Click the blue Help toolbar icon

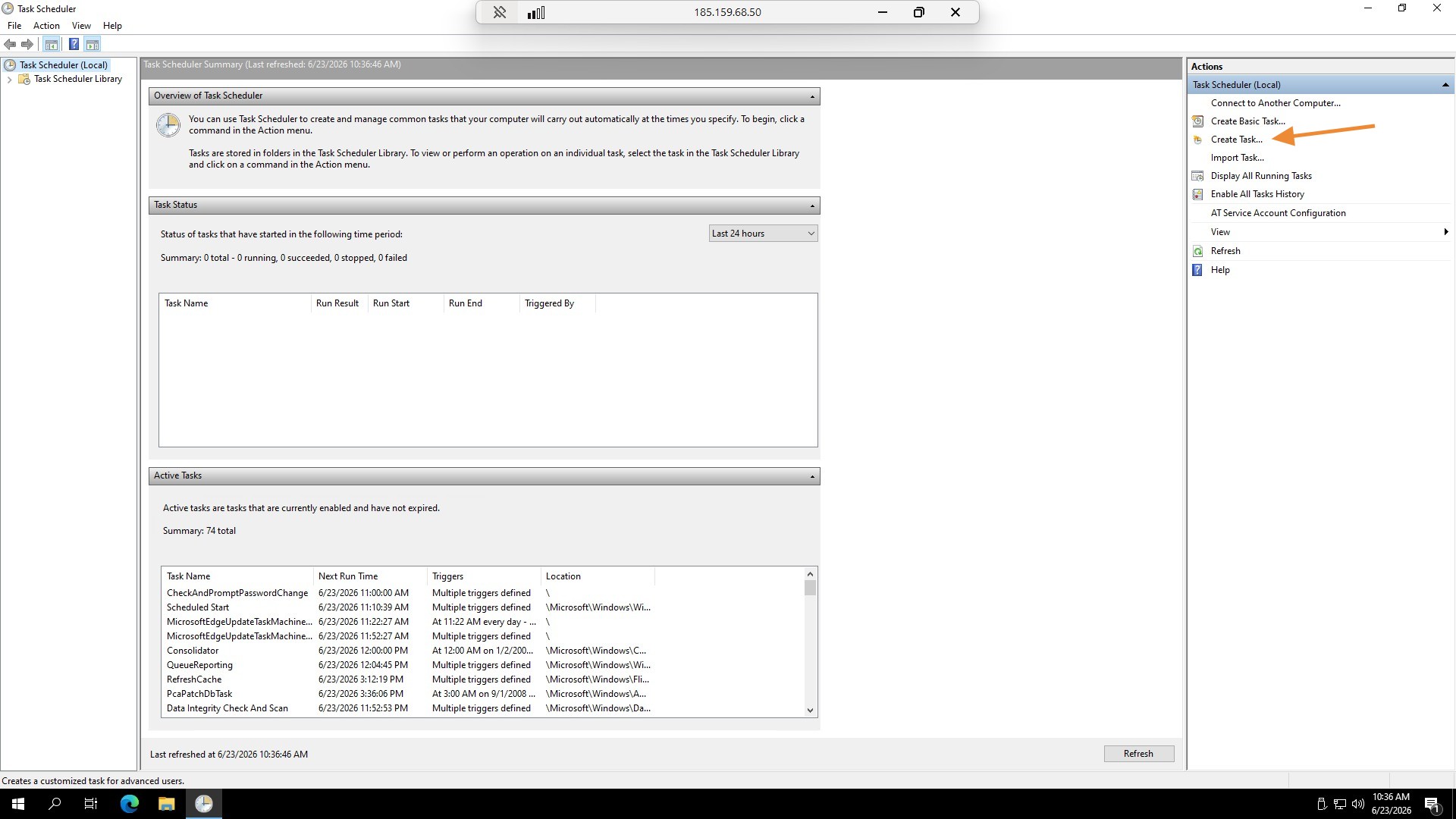[x=74, y=45]
